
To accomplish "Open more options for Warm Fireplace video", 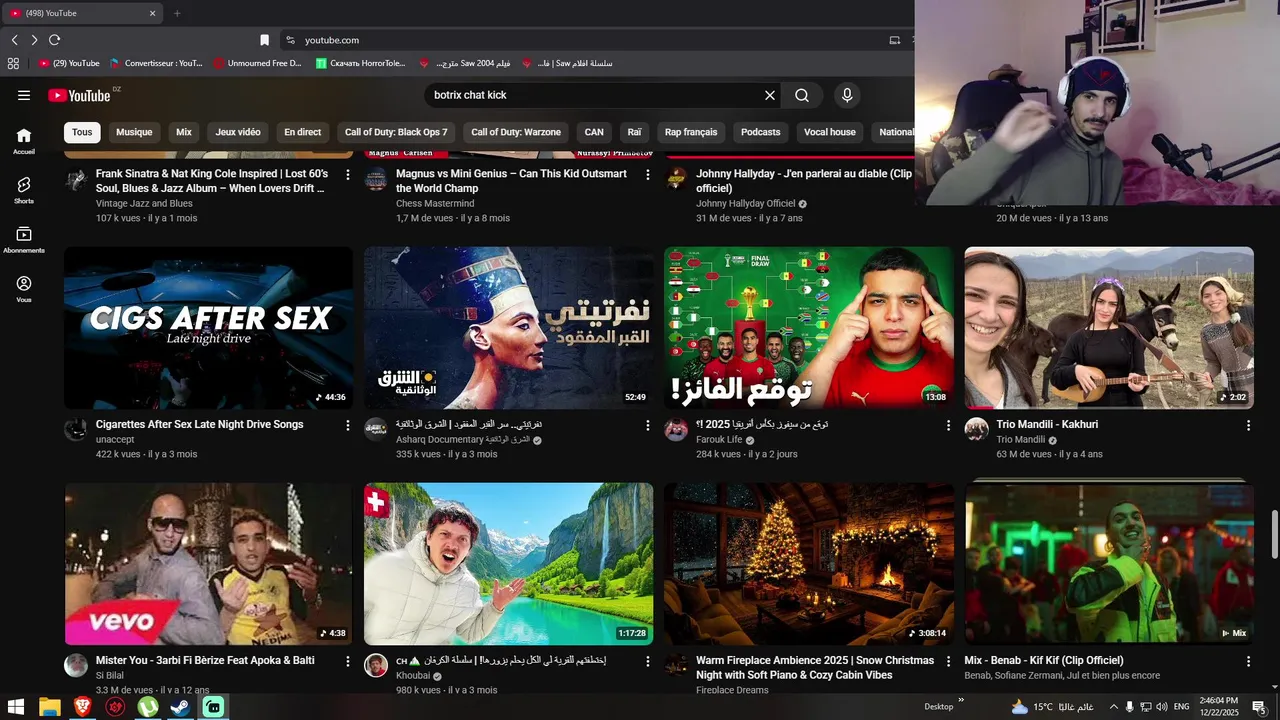I will pos(948,661).
